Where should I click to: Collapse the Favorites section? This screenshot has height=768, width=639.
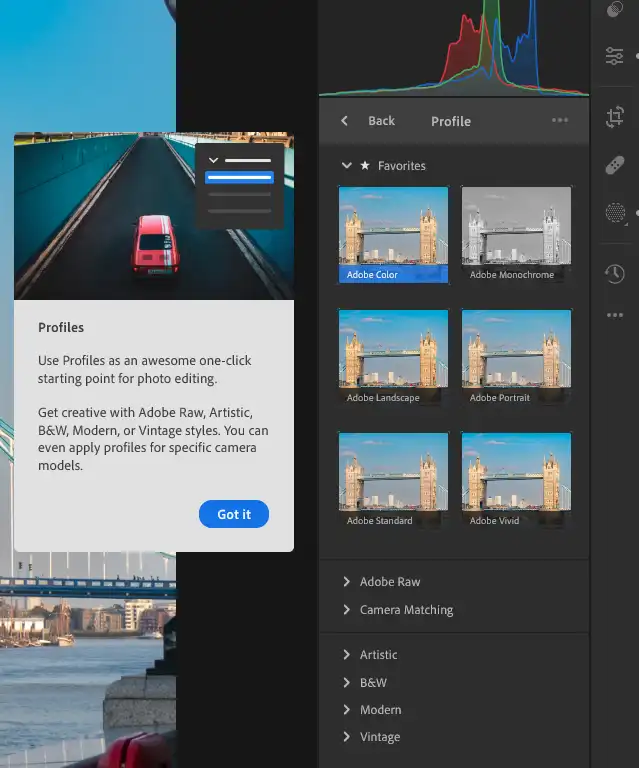tap(347, 166)
